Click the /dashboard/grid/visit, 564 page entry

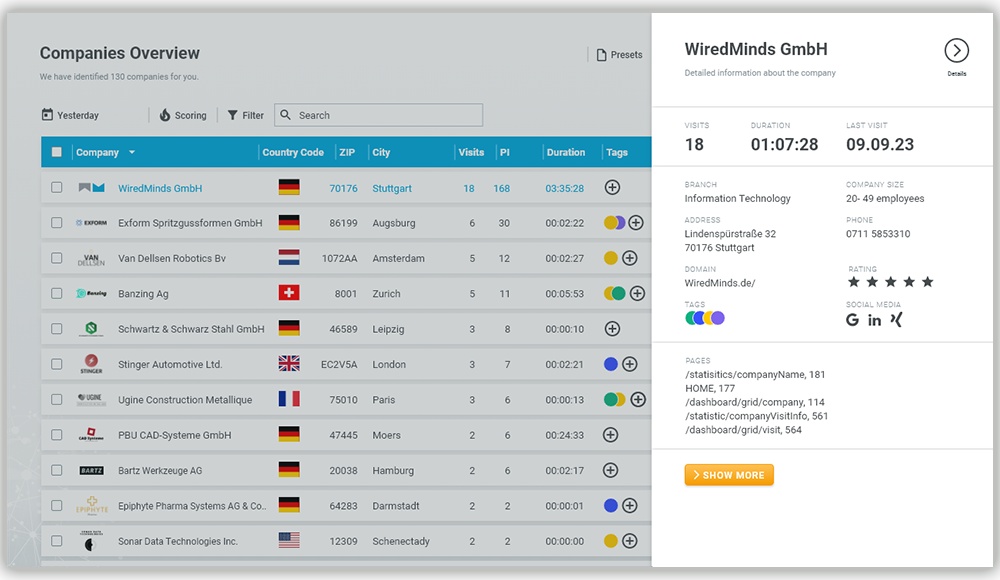[744, 429]
